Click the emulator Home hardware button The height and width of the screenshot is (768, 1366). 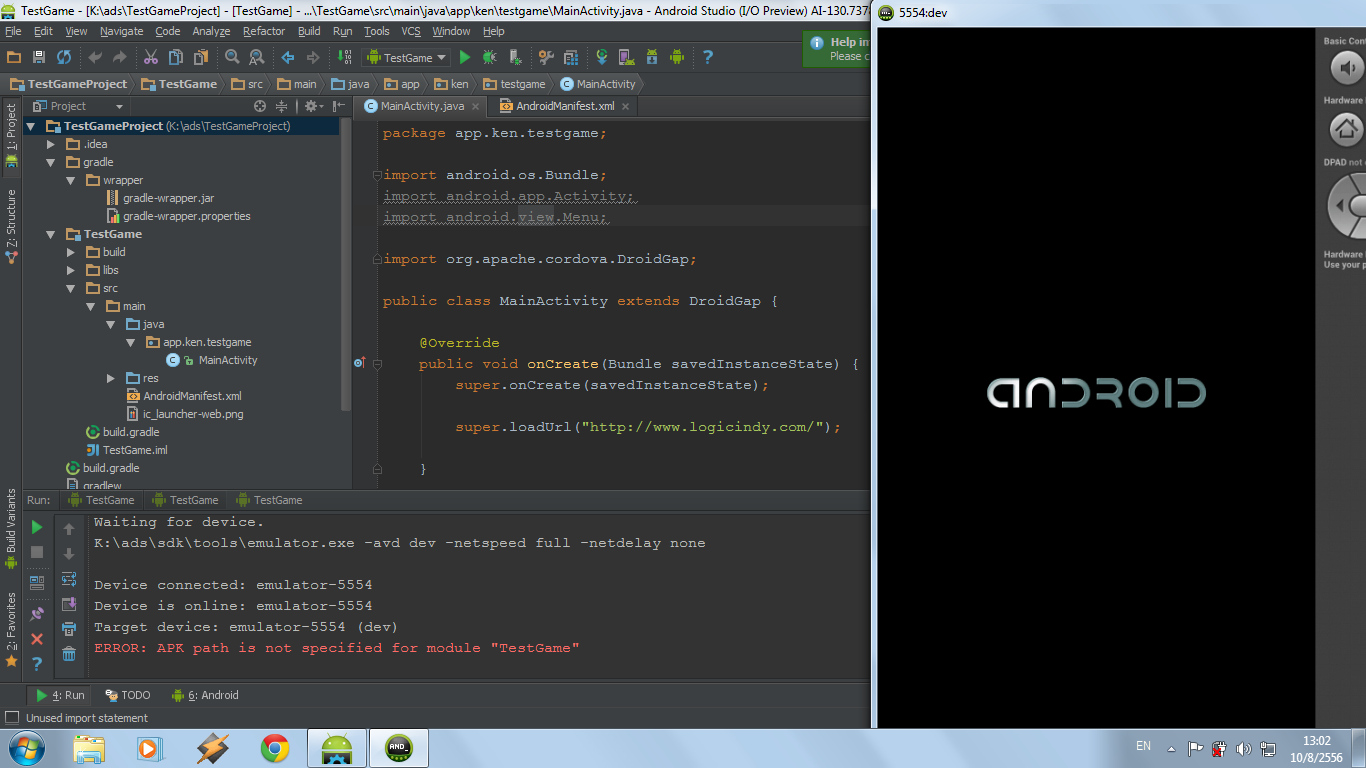1346,129
